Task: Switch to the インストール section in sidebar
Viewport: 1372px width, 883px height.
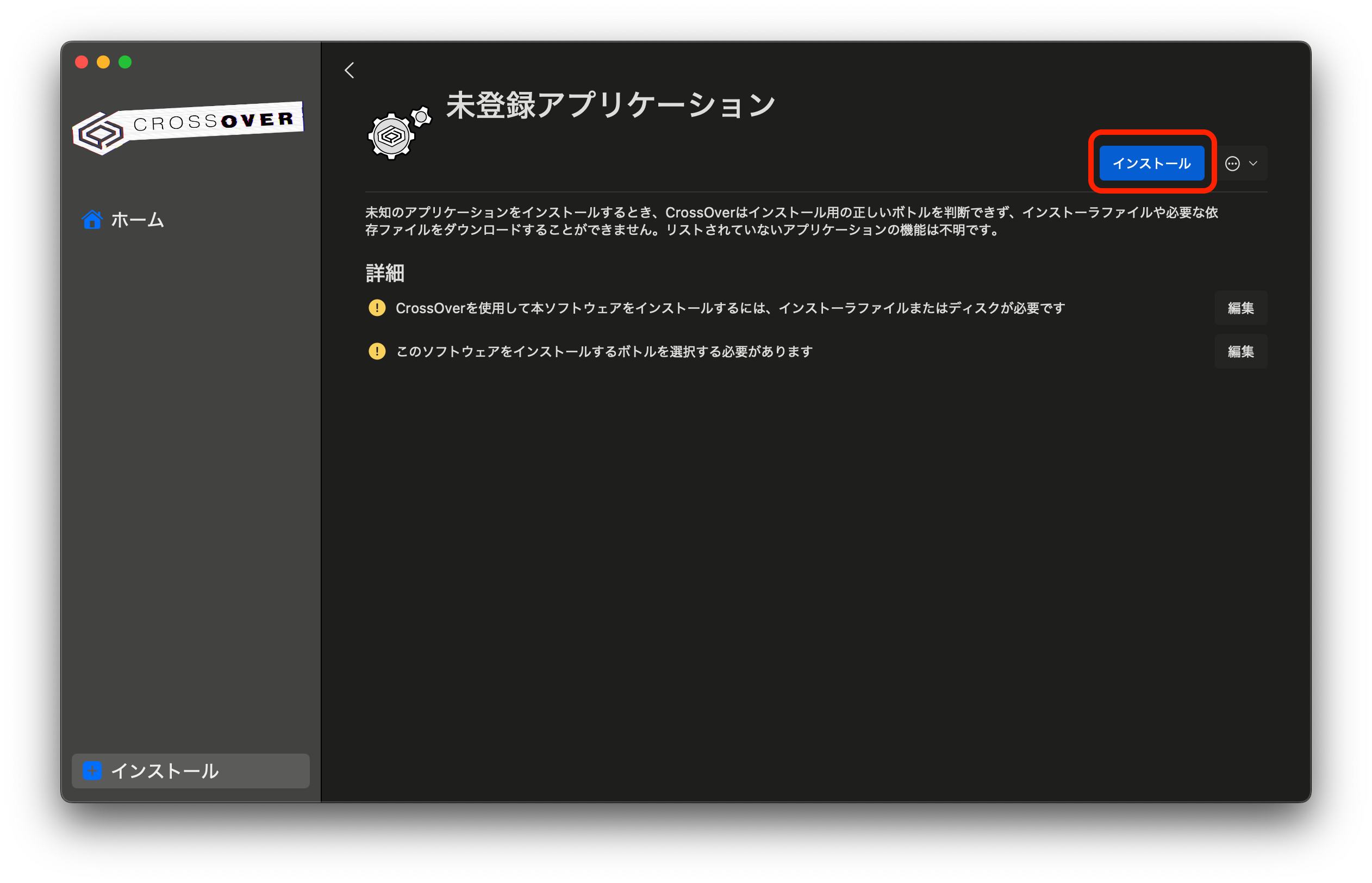Action: coord(165,771)
